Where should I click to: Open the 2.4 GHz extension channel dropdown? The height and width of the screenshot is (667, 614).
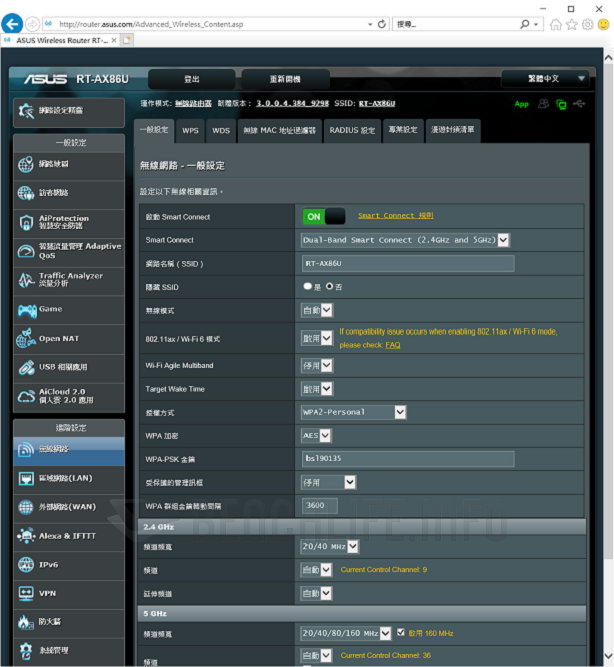point(316,593)
